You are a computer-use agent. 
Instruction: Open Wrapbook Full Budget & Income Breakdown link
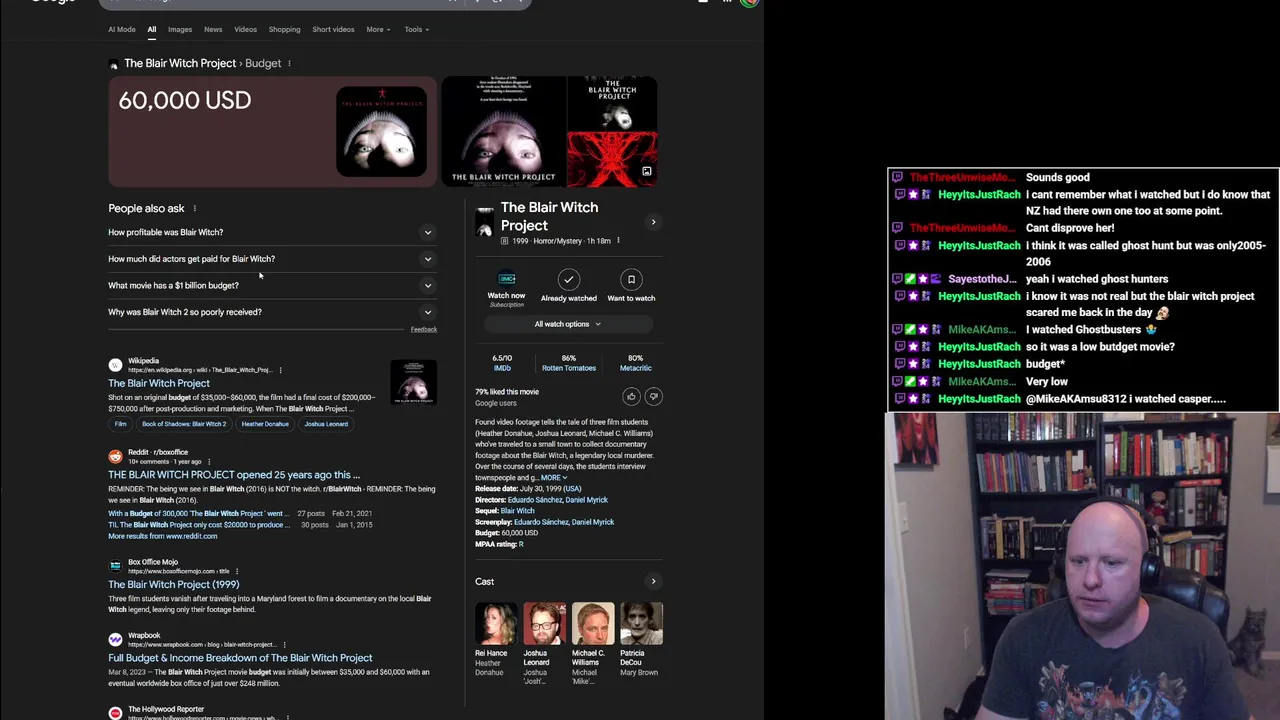[x=240, y=658]
